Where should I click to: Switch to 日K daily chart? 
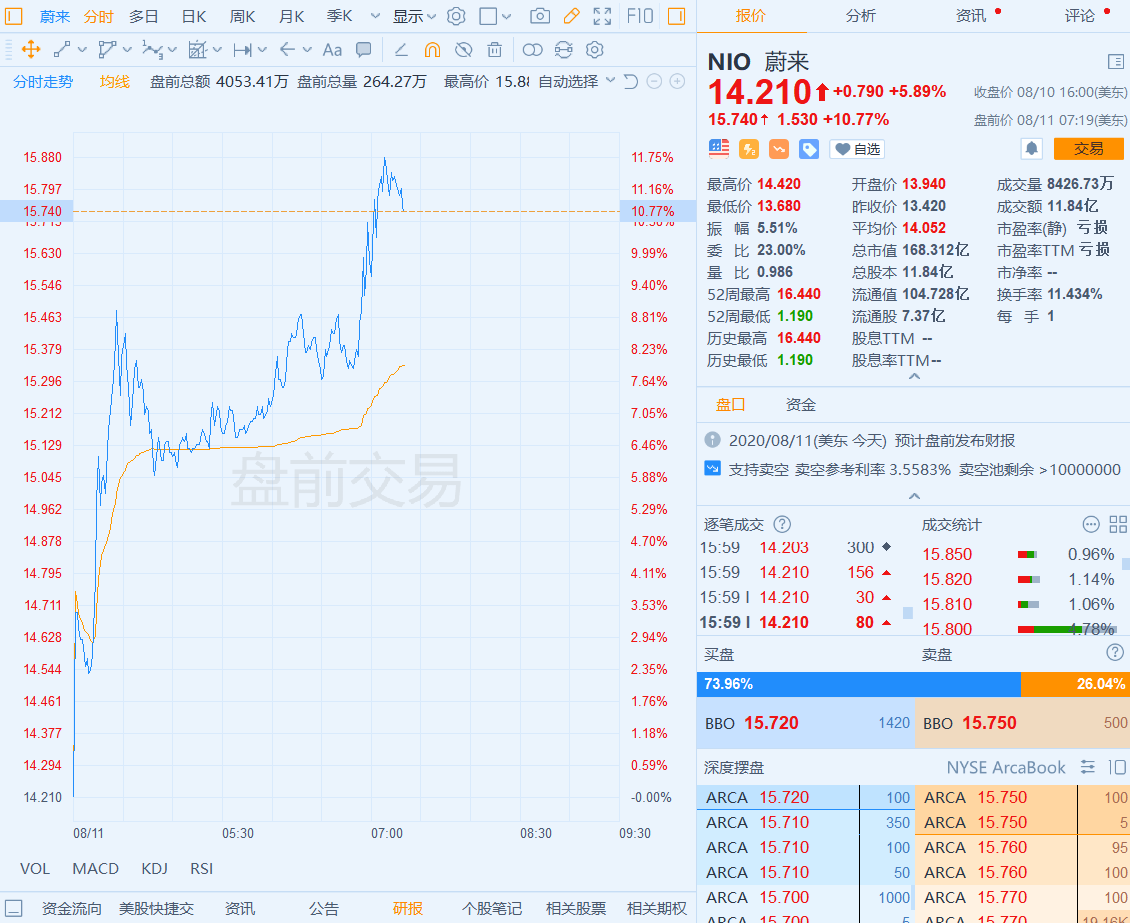coord(194,16)
